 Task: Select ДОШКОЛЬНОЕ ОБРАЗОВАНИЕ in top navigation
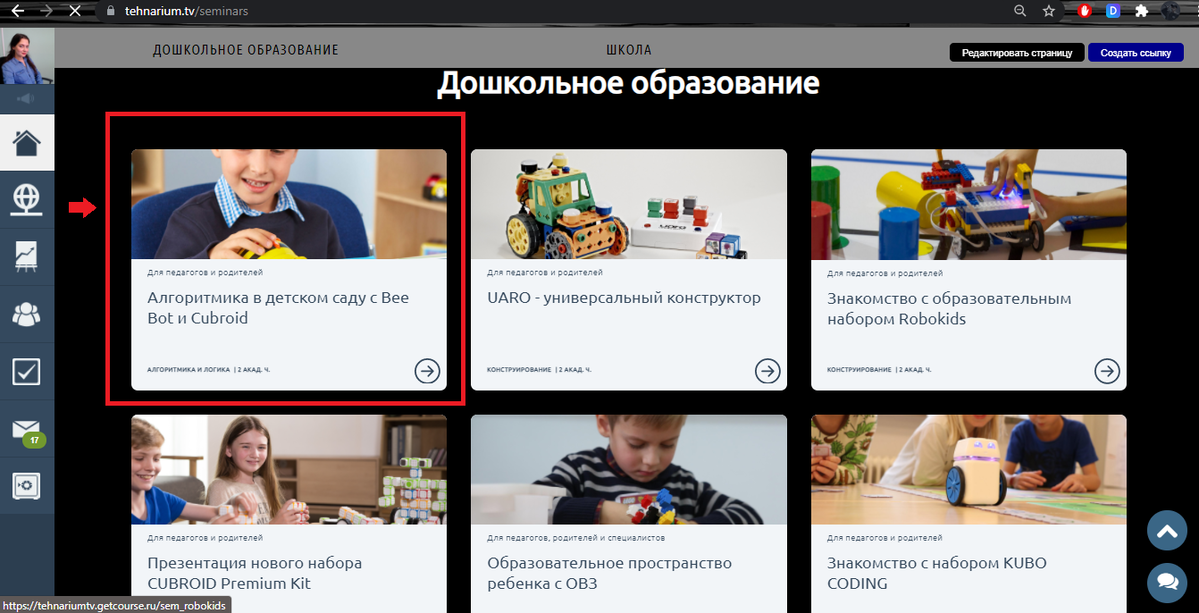(x=245, y=50)
